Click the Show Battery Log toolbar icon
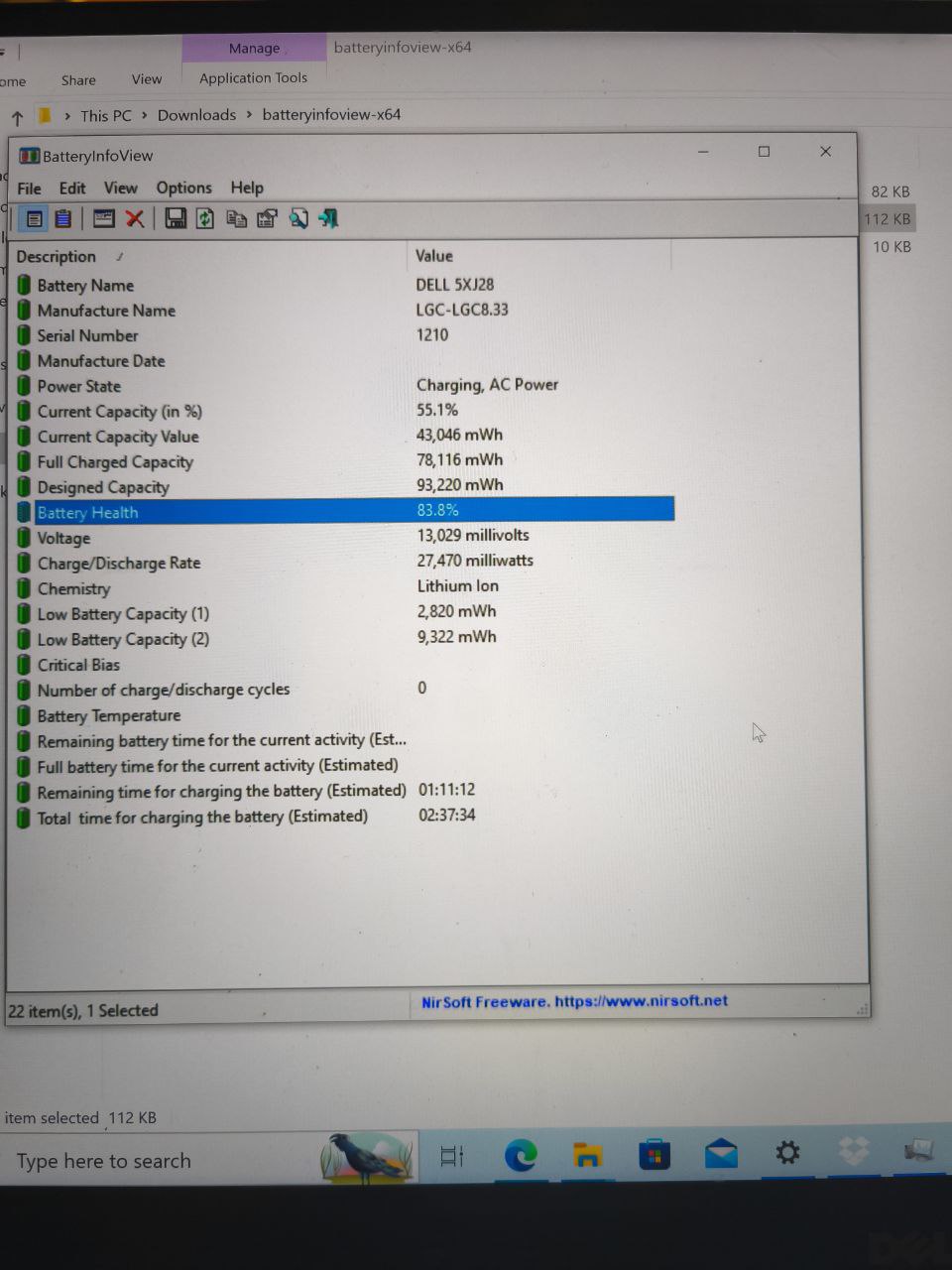Image resolution: width=952 pixels, height=1270 pixels. [x=62, y=219]
